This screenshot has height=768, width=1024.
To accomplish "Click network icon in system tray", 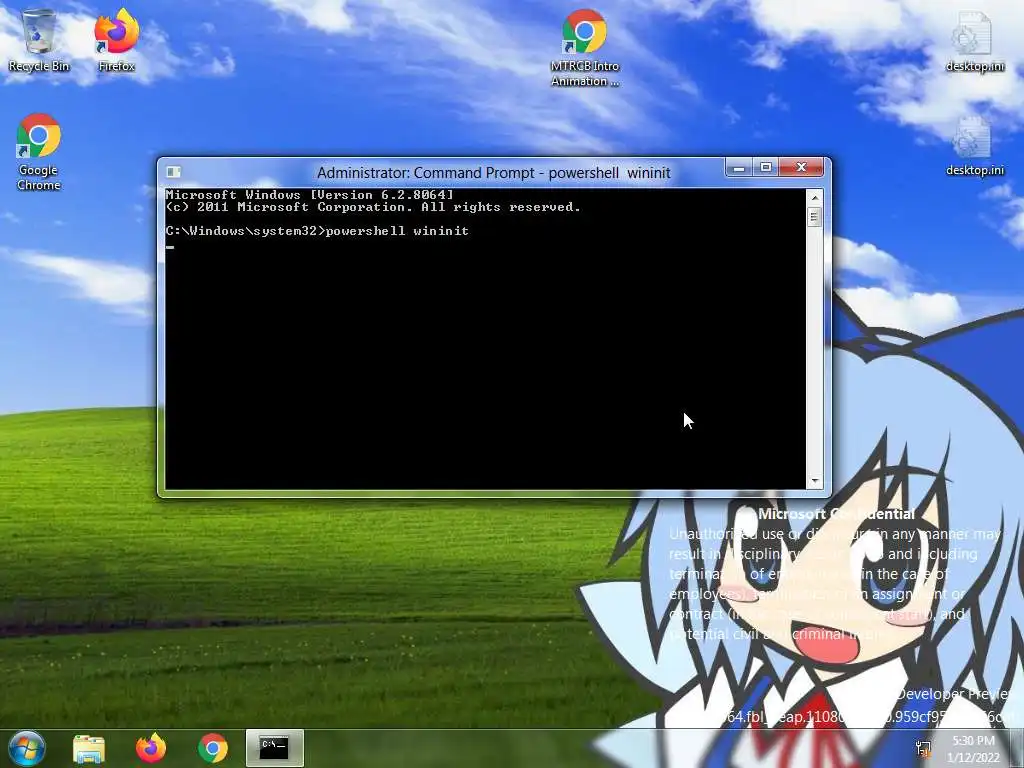I will coord(923,748).
